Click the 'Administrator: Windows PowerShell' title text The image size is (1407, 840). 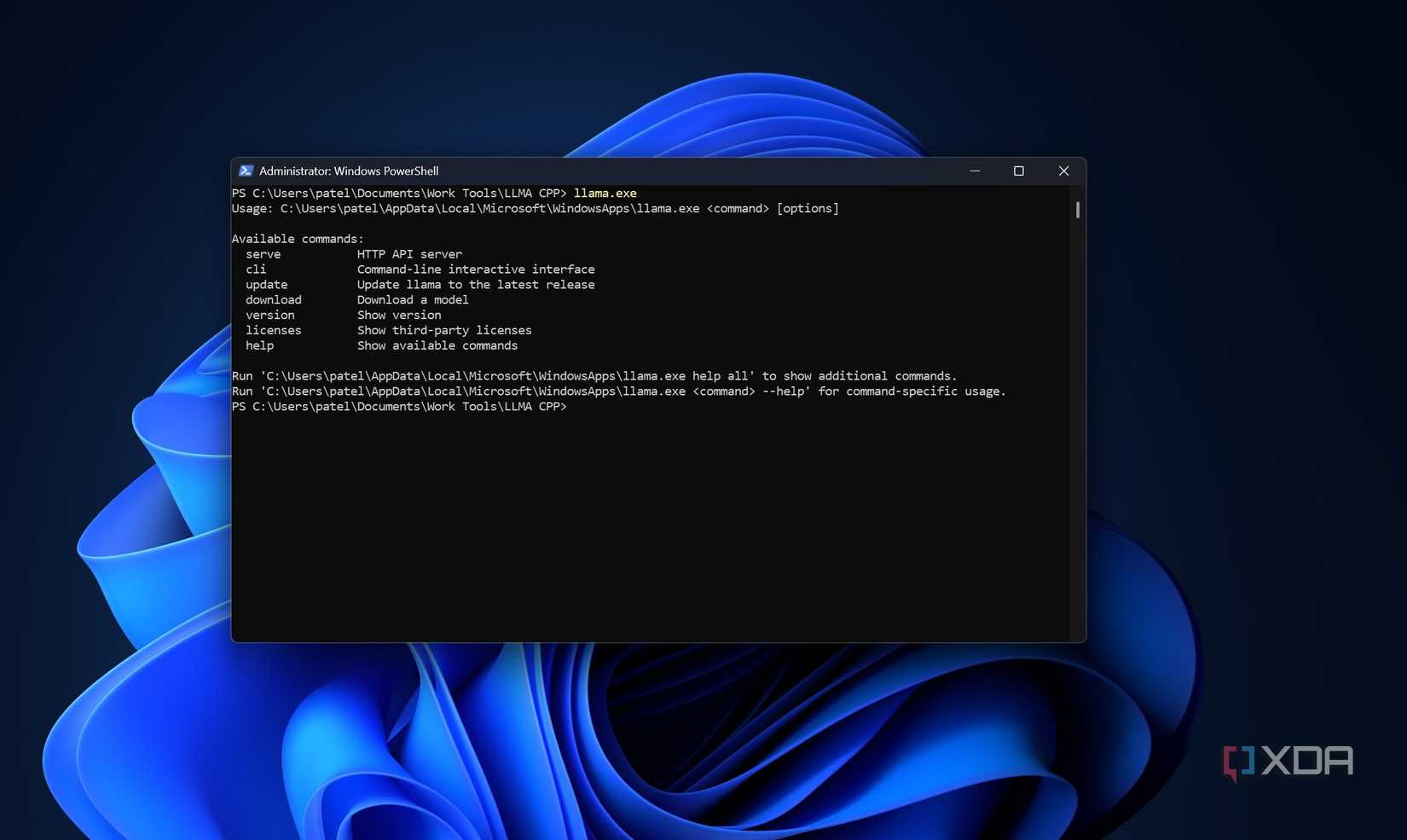[349, 171]
